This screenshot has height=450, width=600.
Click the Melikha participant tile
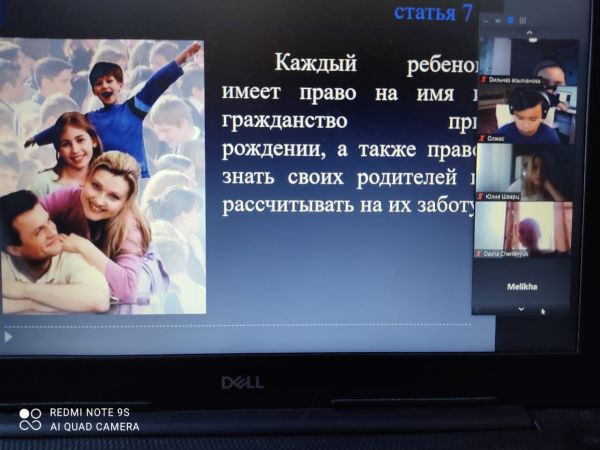point(522,286)
